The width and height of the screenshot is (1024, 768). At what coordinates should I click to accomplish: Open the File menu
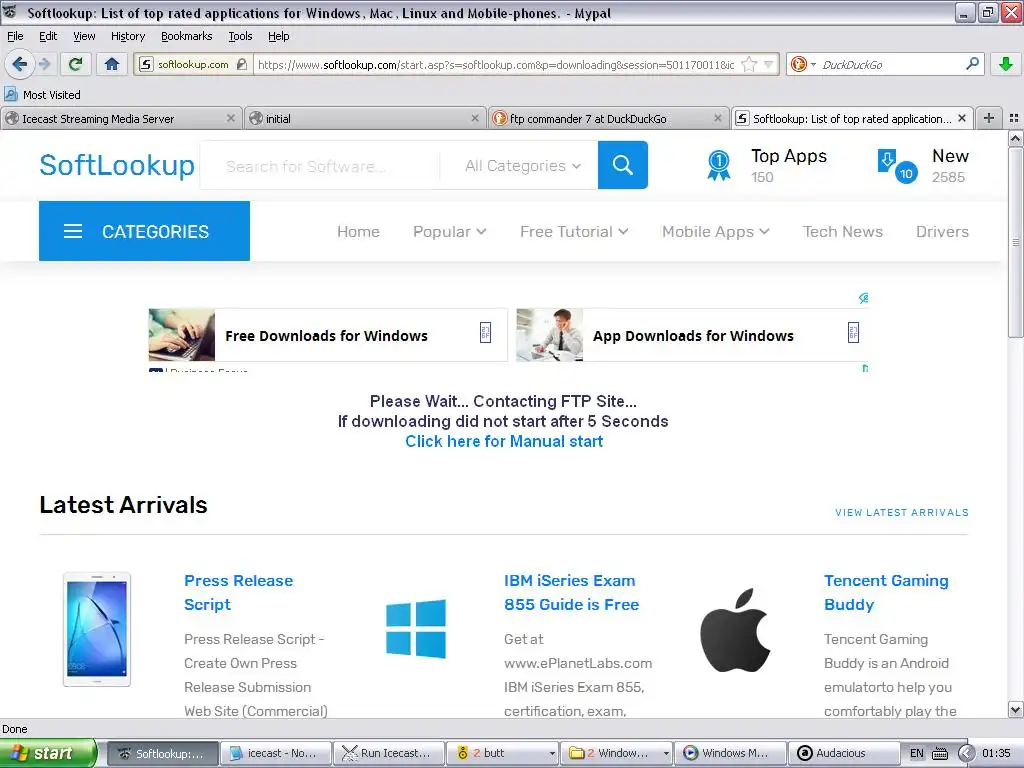15,36
